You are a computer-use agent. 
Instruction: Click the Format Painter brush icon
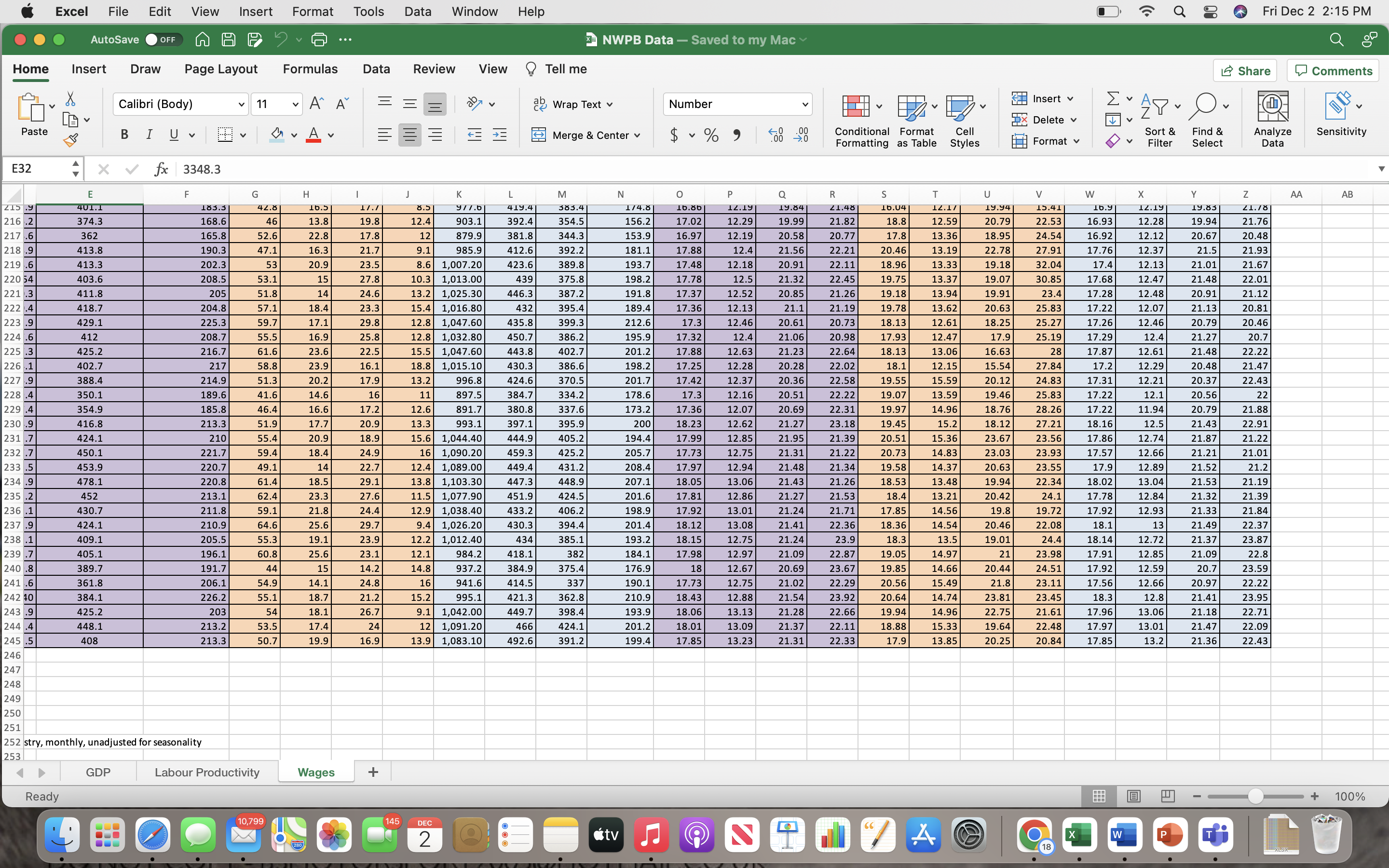70,140
